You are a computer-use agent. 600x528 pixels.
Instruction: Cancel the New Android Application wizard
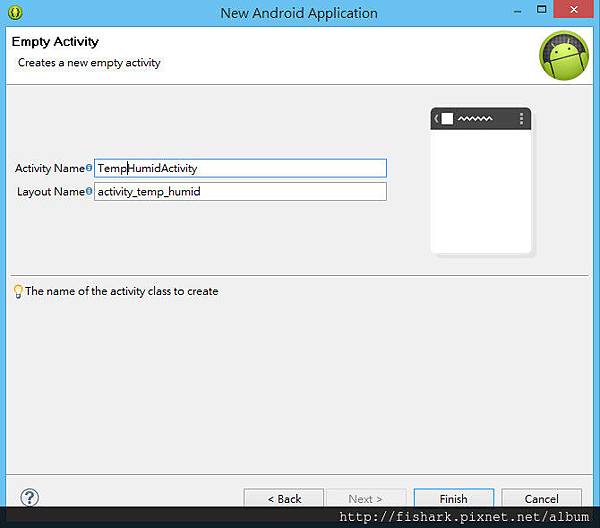coord(541,499)
